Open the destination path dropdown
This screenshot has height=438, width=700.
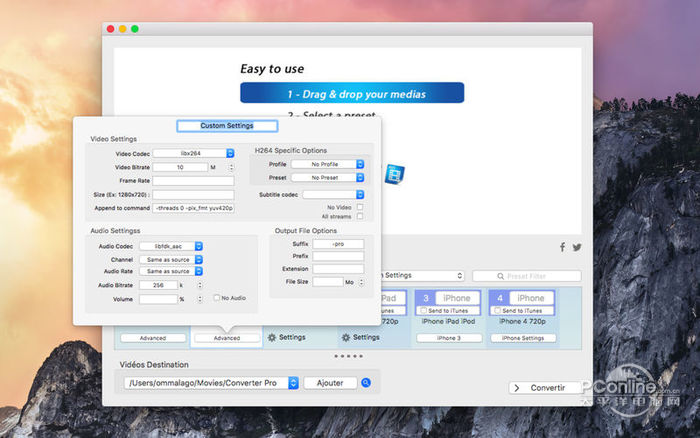[211, 383]
